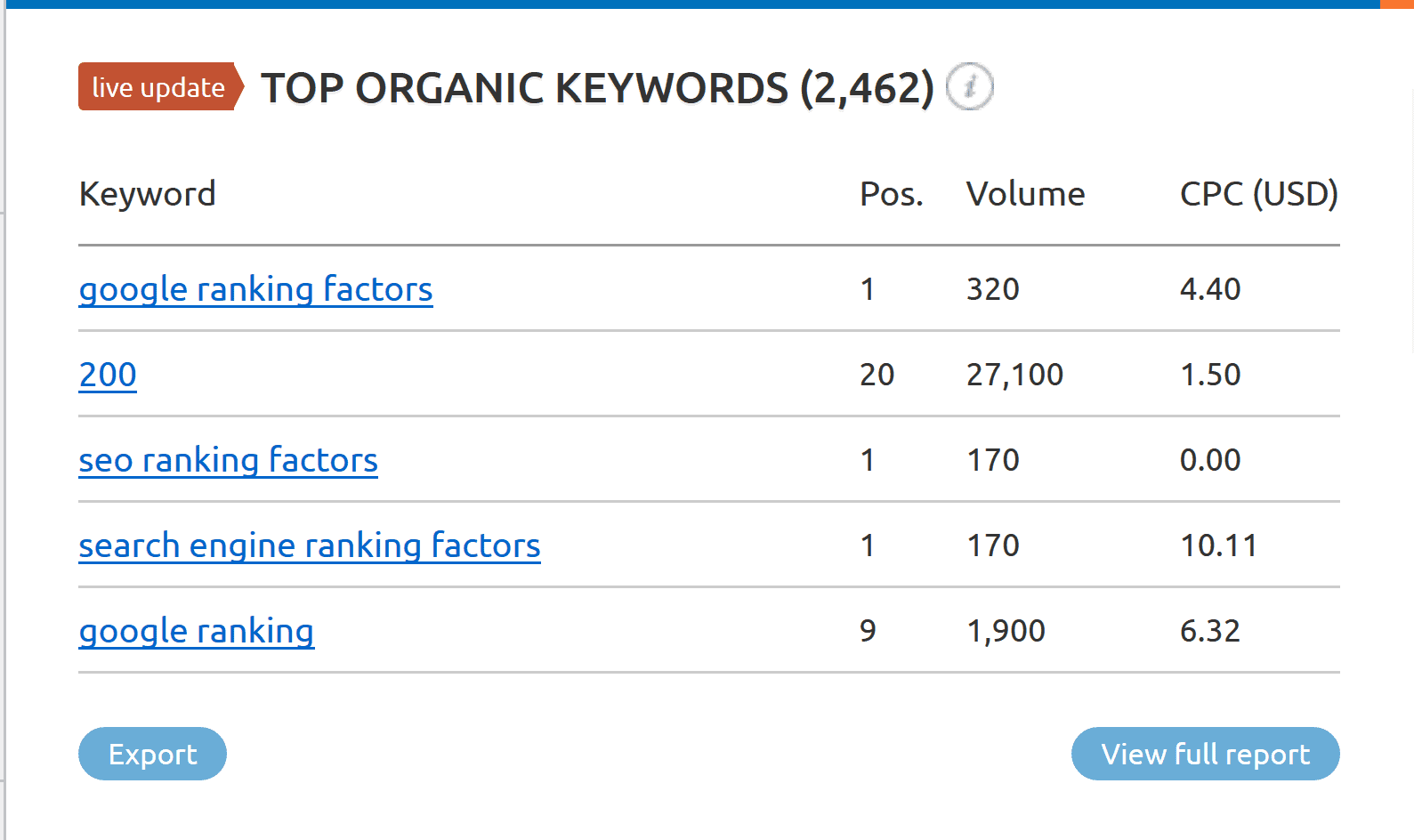Click the position value '9' for google ranking

click(867, 631)
